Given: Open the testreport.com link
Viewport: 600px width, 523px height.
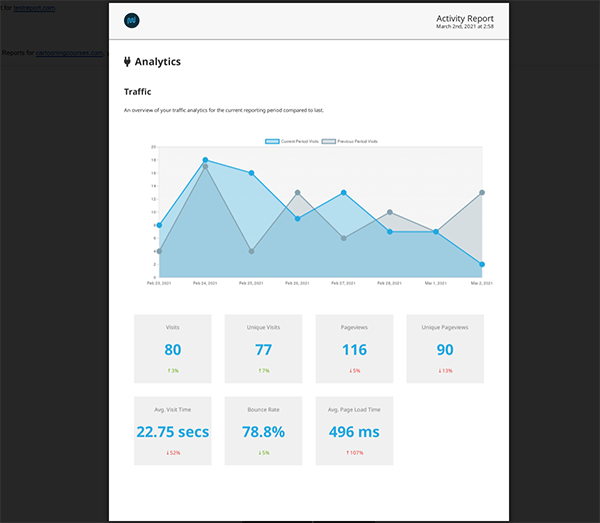Looking at the screenshot, I should click(x=36, y=7).
